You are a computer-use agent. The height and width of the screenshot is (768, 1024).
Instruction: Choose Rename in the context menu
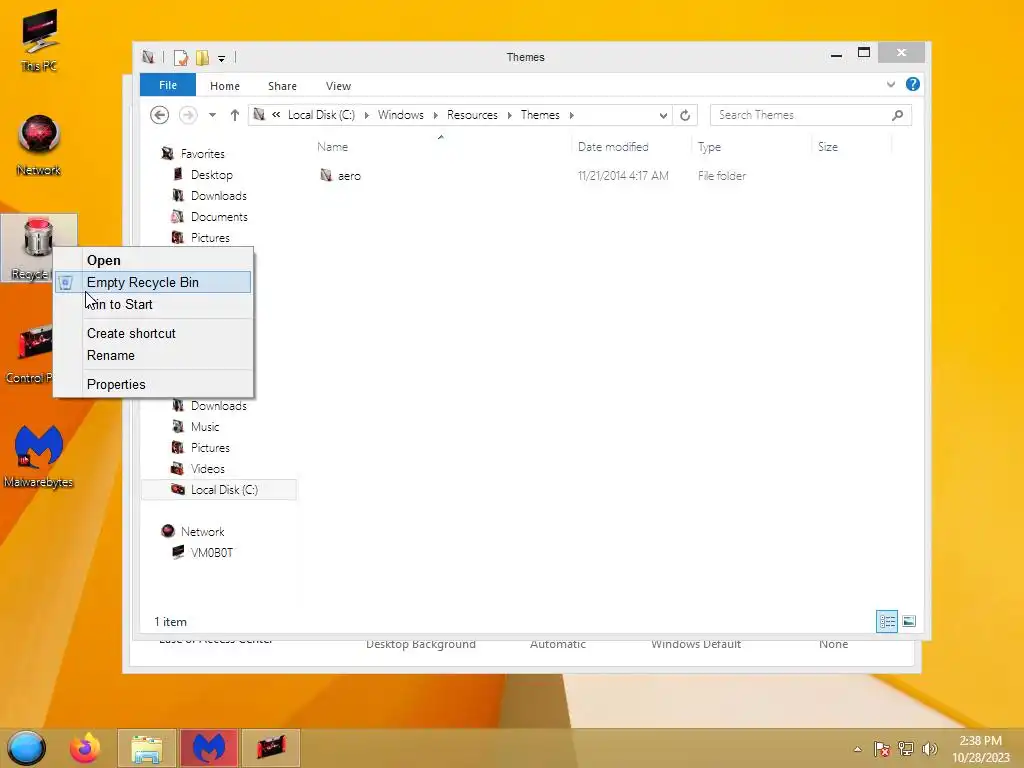(153, 355)
